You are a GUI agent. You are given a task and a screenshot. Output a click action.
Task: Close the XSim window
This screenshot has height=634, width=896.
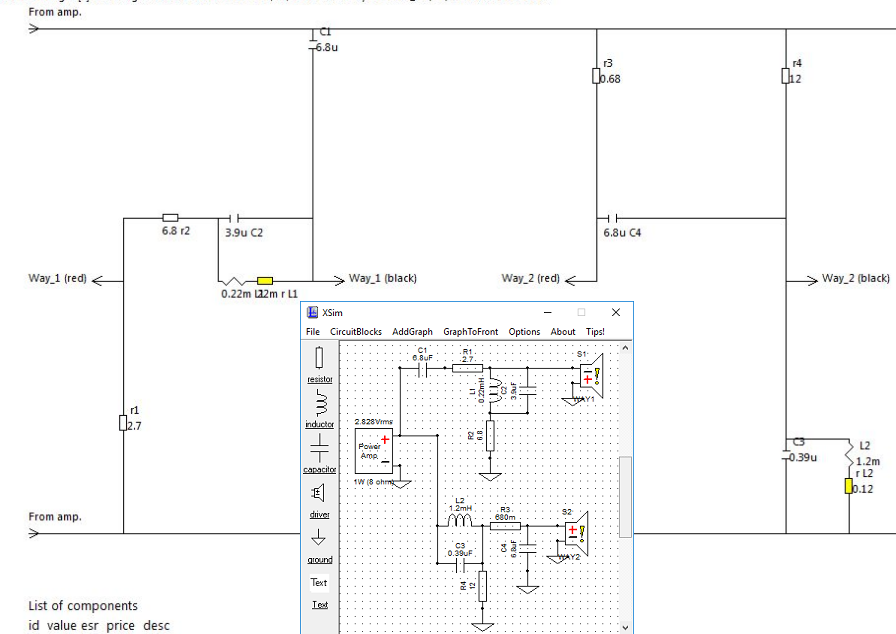coord(615,312)
